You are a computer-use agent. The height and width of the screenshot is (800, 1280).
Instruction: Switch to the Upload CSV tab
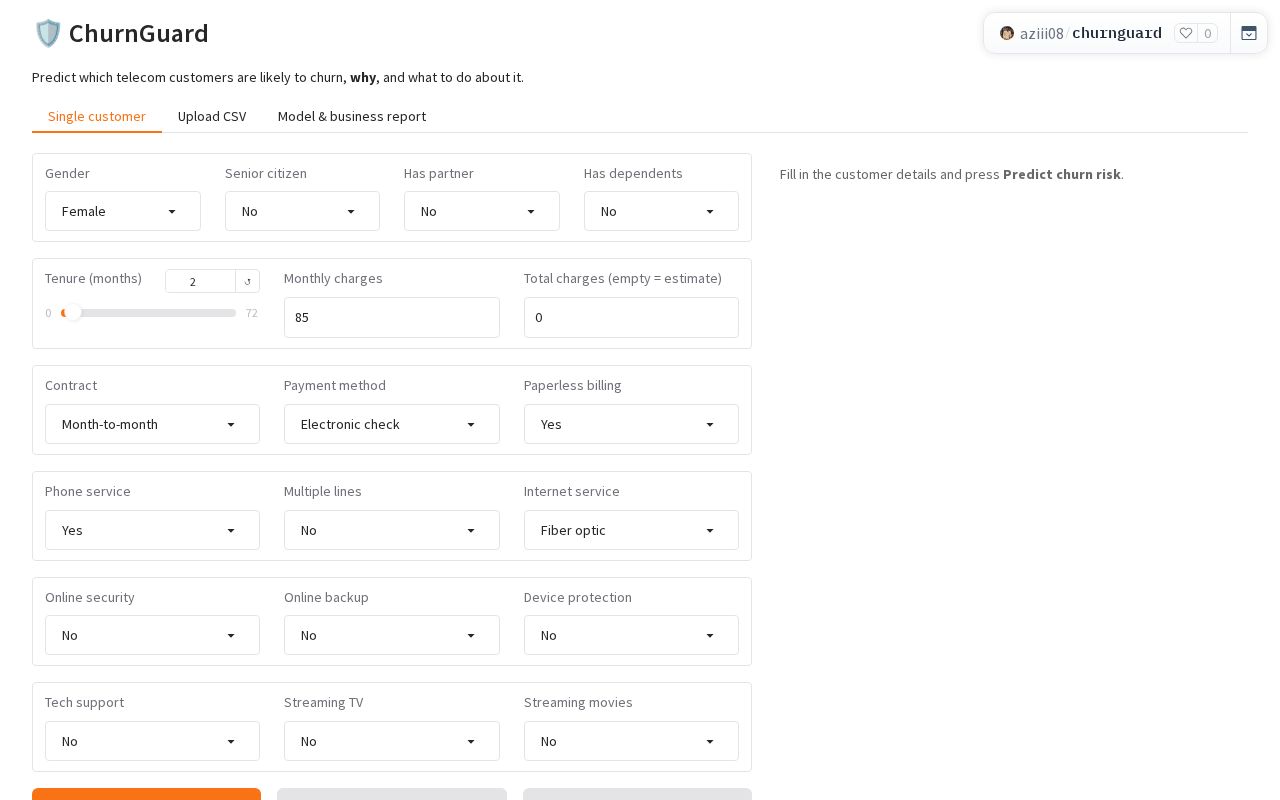(x=212, y=116)
